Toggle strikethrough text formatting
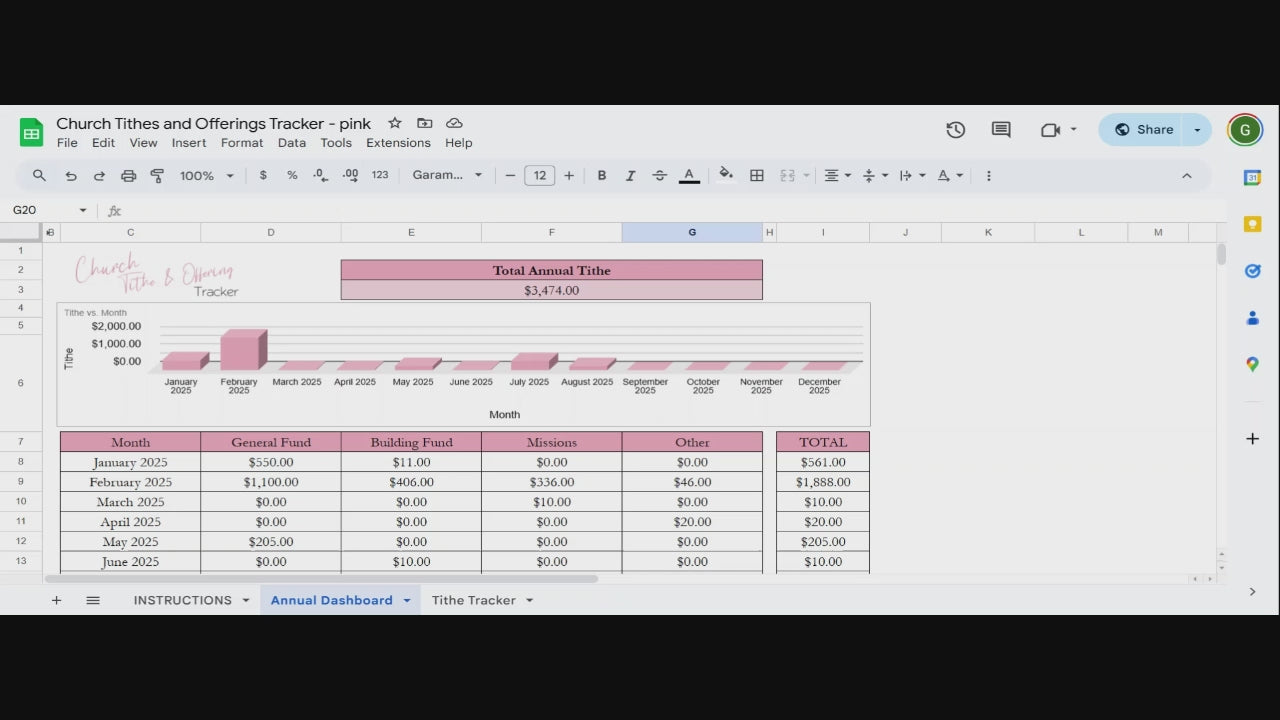The width and height of the screenshot is (1280, 720). 659,176
